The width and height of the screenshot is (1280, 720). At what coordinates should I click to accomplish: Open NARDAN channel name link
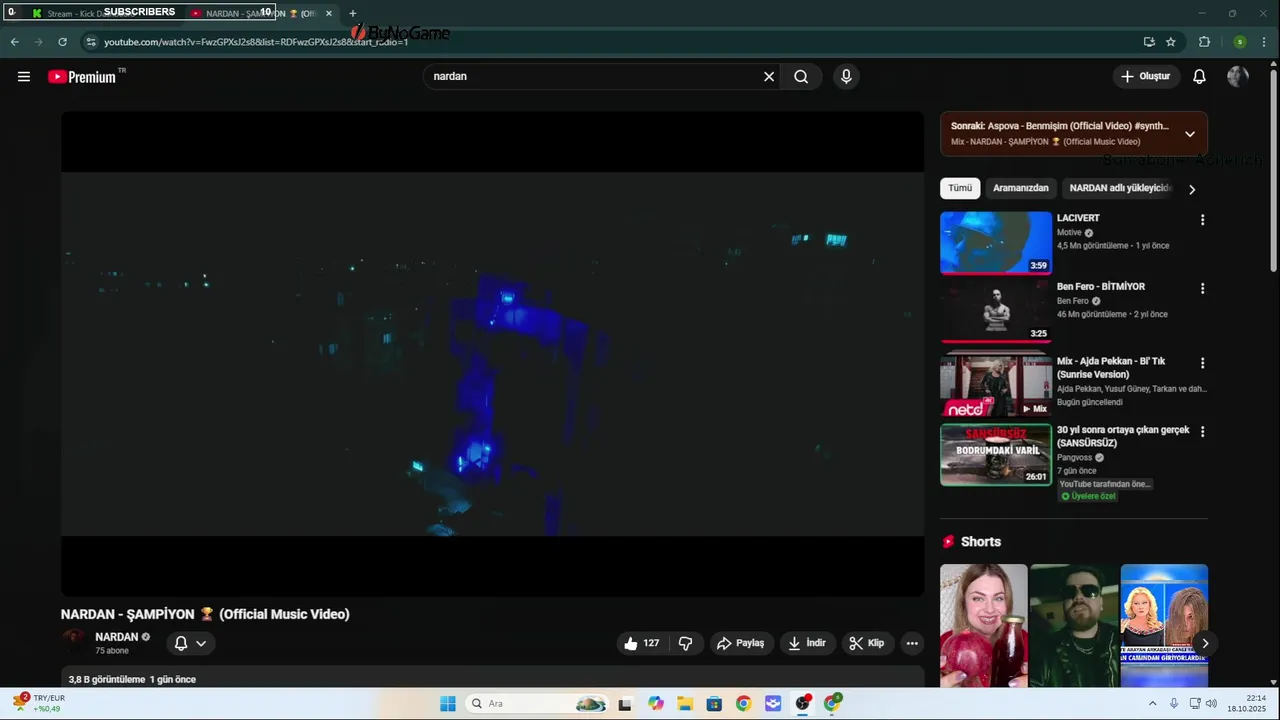pyautogui.click(x=116, y=637)
